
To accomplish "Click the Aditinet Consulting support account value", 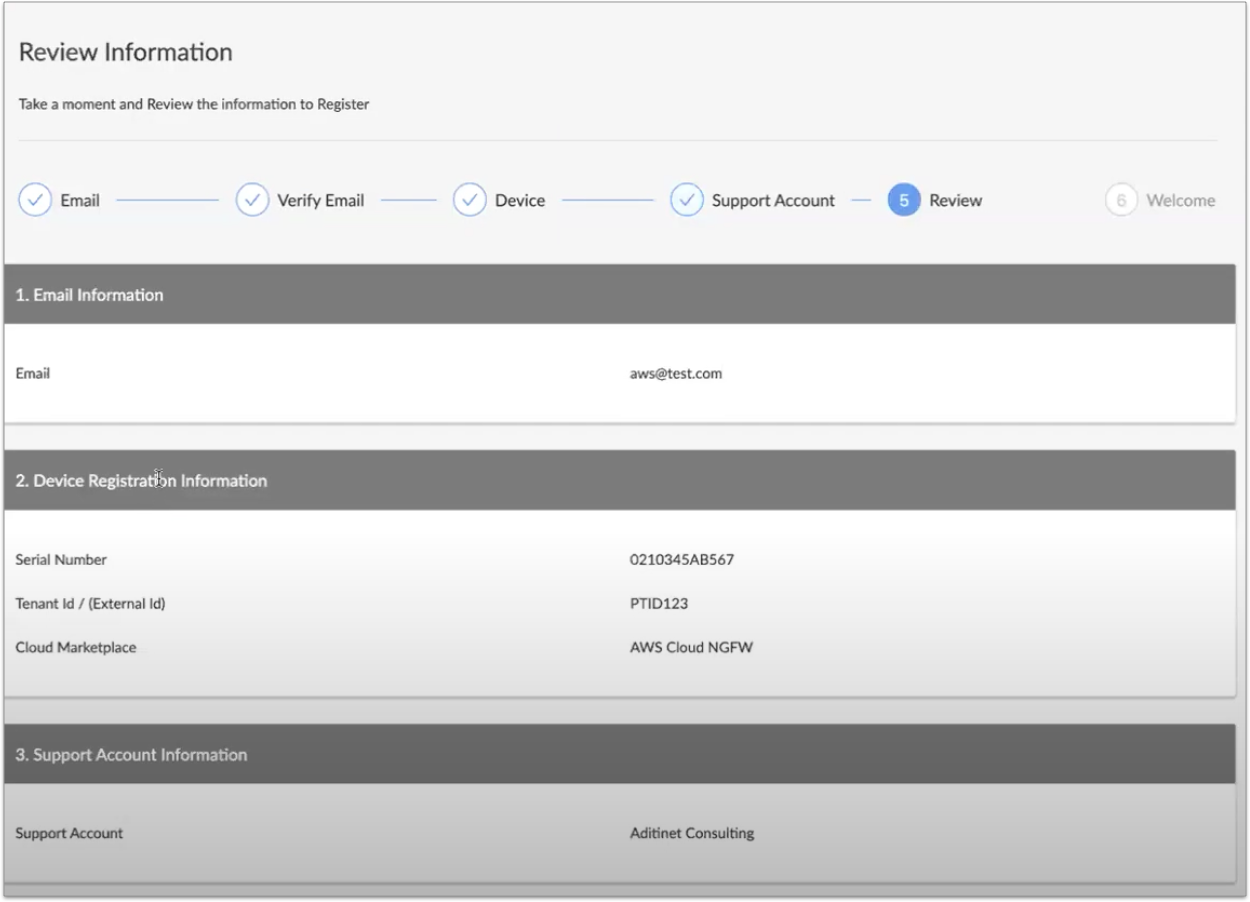I will pos(692,833).
